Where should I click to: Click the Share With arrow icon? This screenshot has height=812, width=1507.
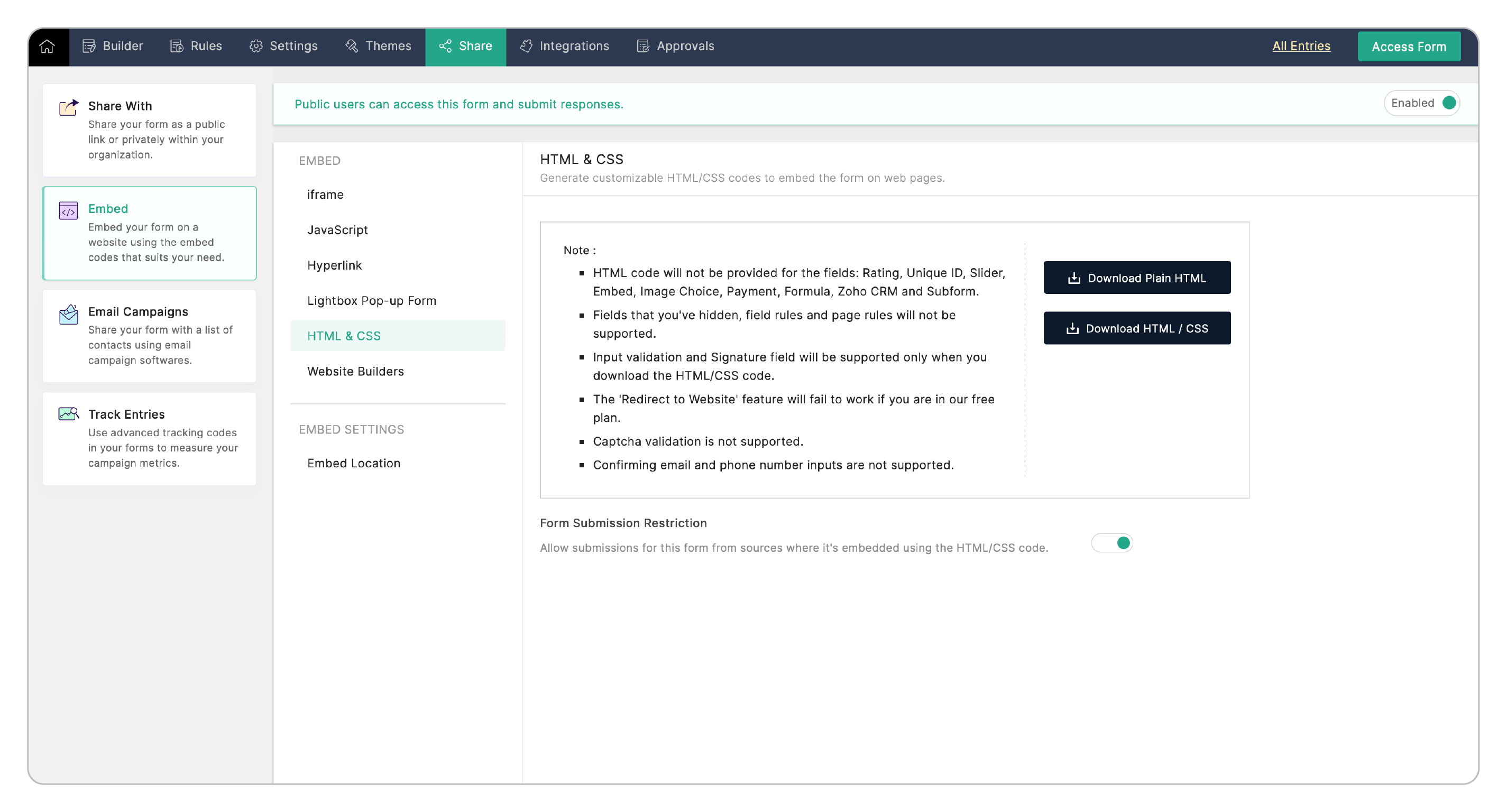pyautogui.click(x=68, y=108)
